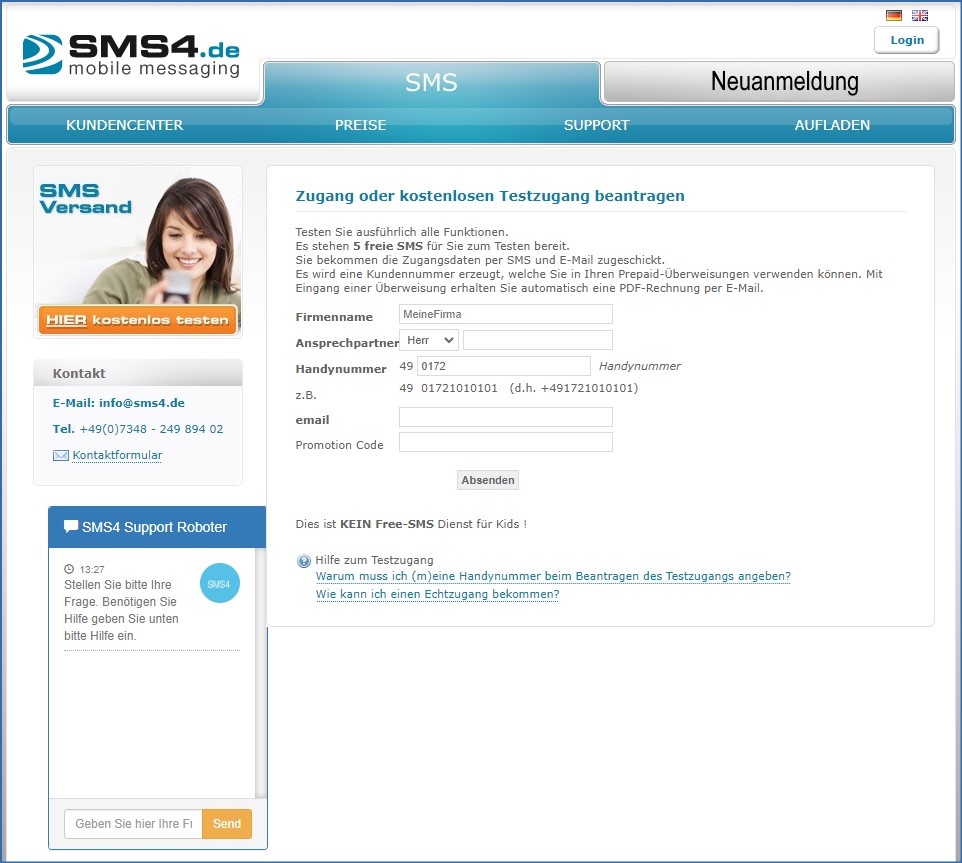Open the Herr salutation dropdown
This screenshot has width=962, height=863.
tap(429, 340)
